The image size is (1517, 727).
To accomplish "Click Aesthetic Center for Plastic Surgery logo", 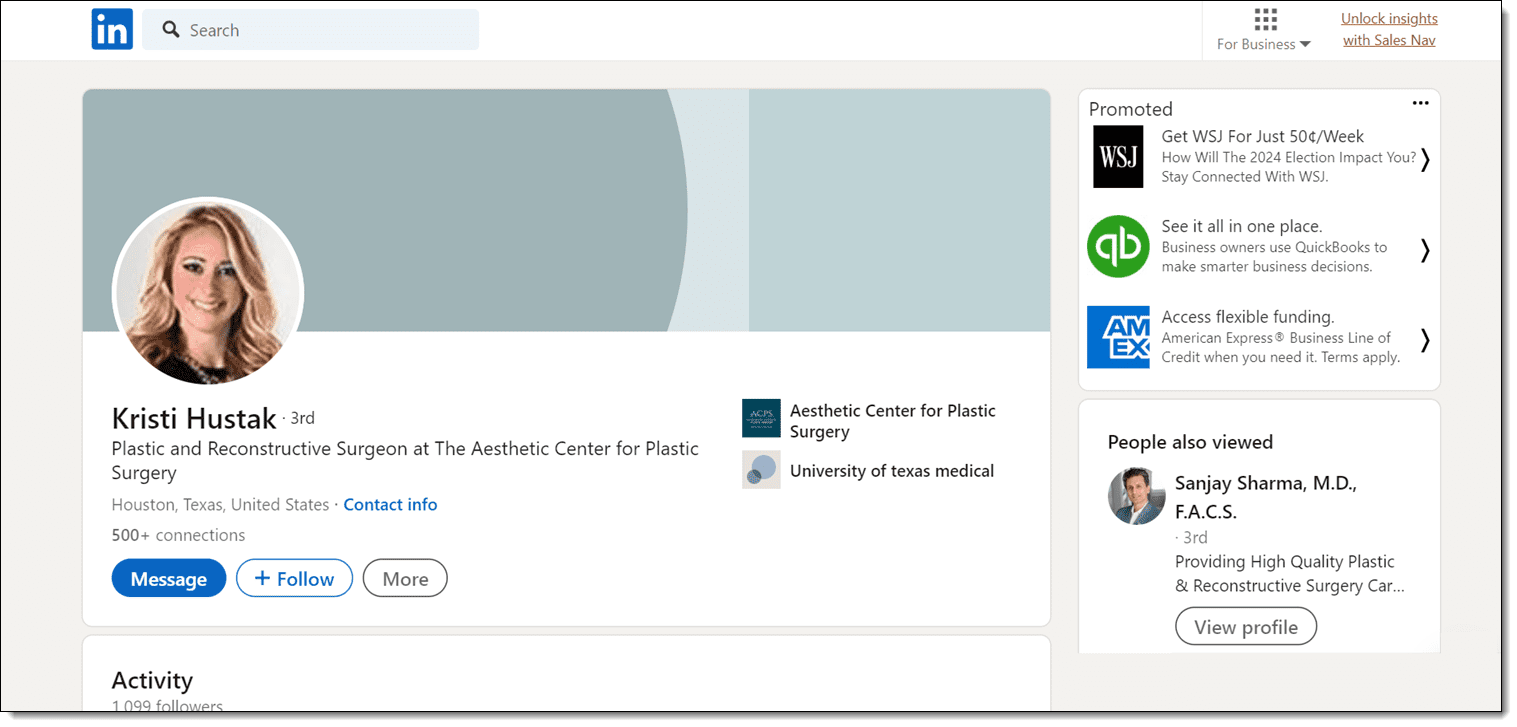I will [x=760, y=419].
